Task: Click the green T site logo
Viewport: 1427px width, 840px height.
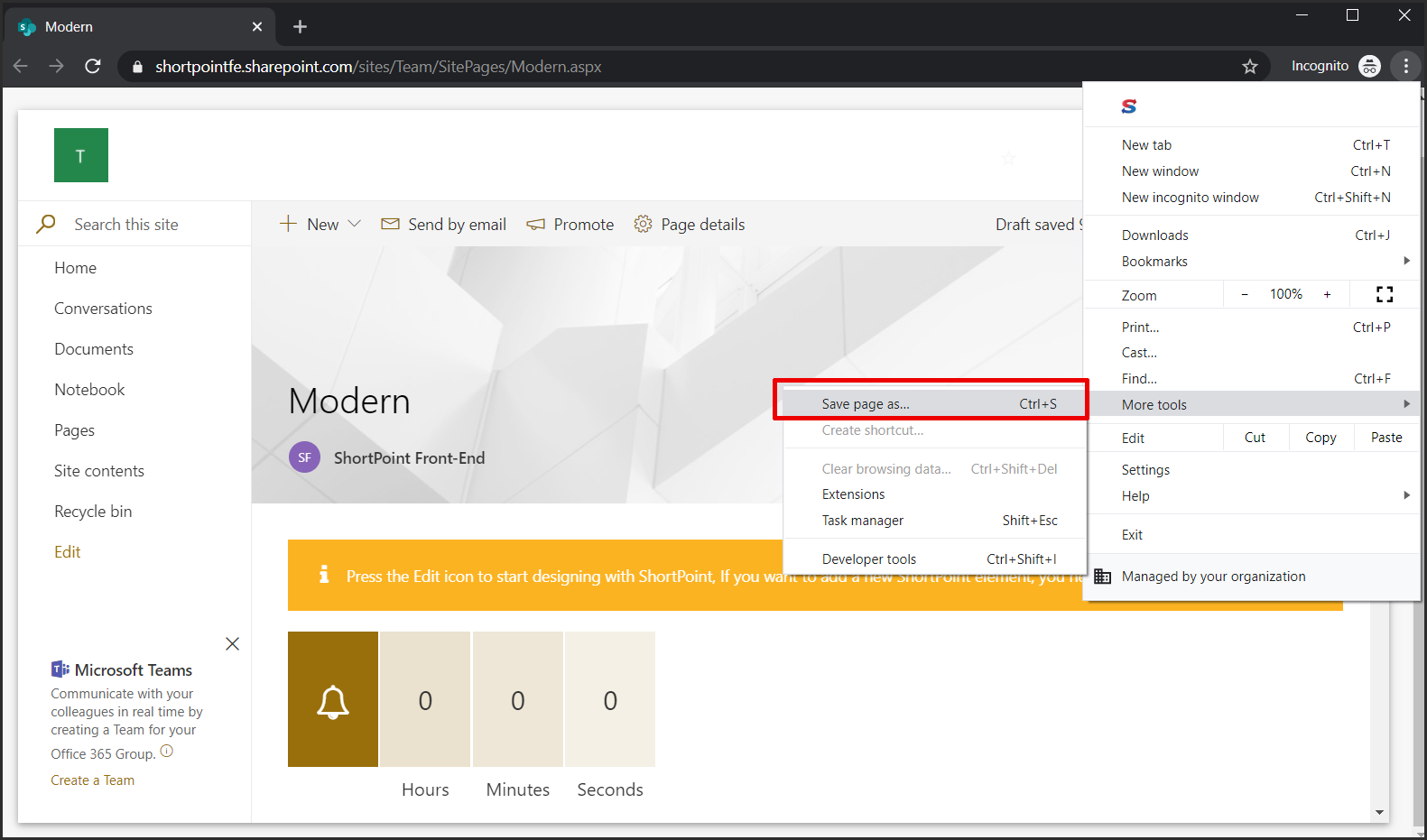Action: tap(81, 155)
